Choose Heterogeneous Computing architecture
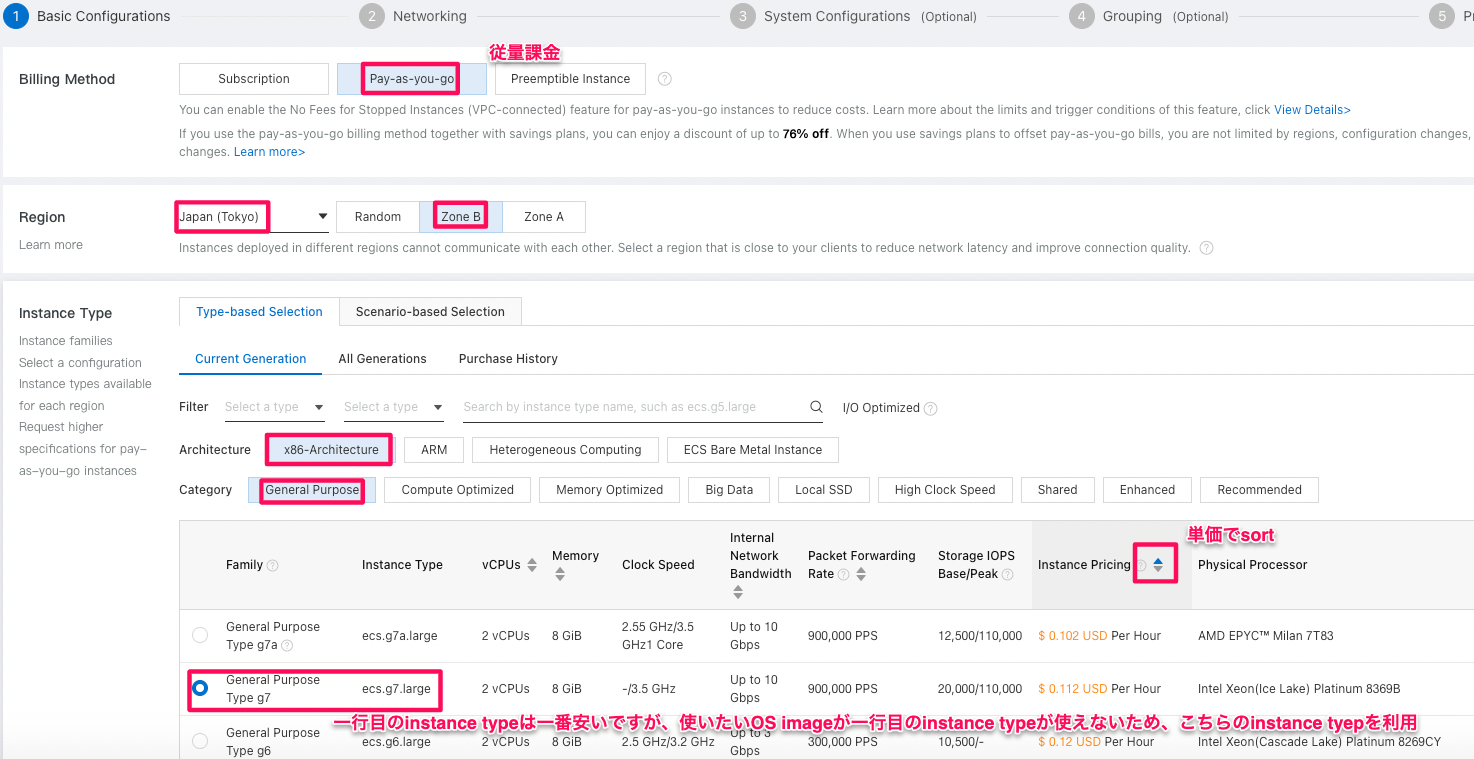The image size is (1474, 759). (565, 450)
